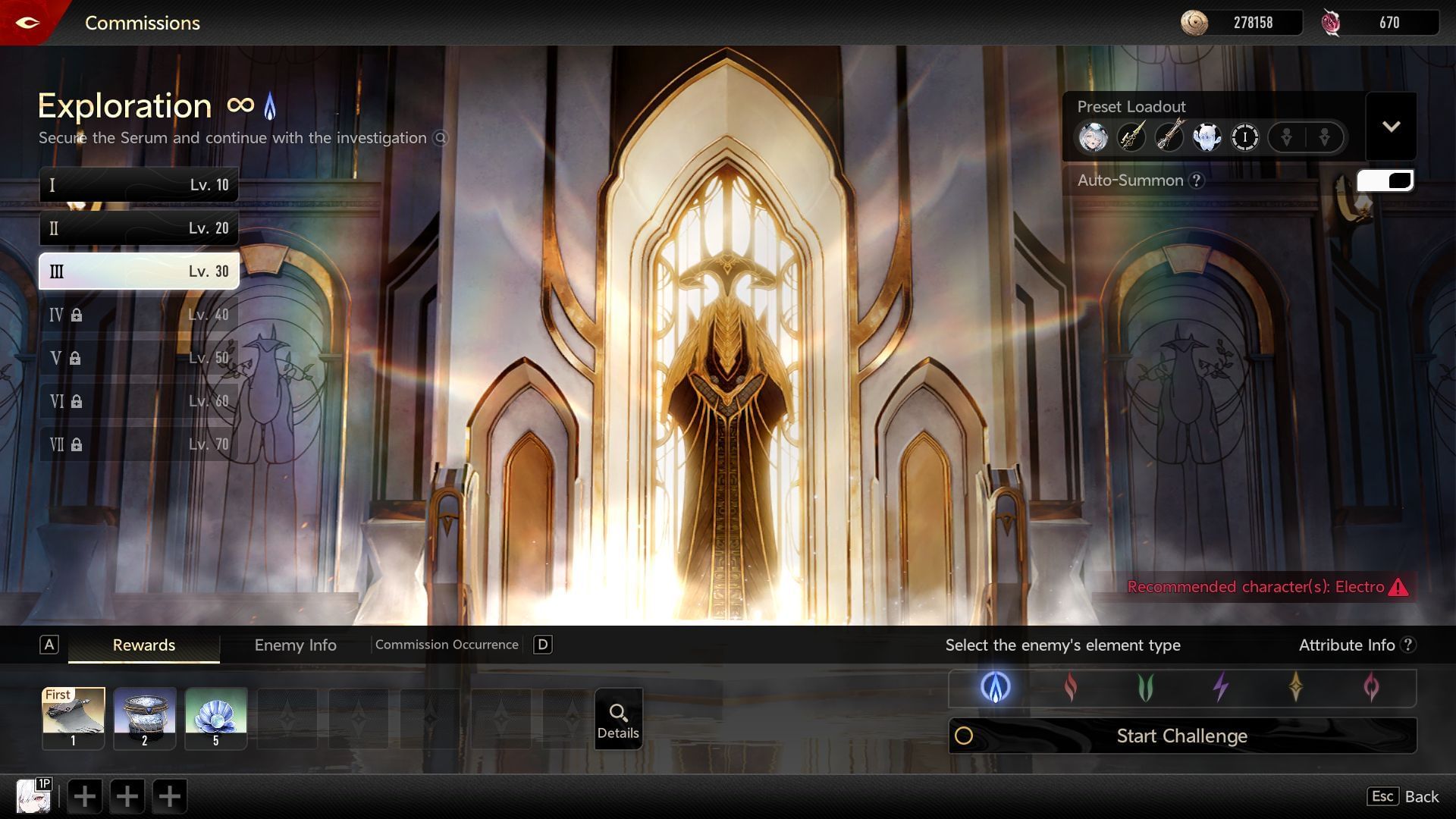Select difficulty I Lv. 10
Screen dimensions: 1456x819
tap(139, 184)
